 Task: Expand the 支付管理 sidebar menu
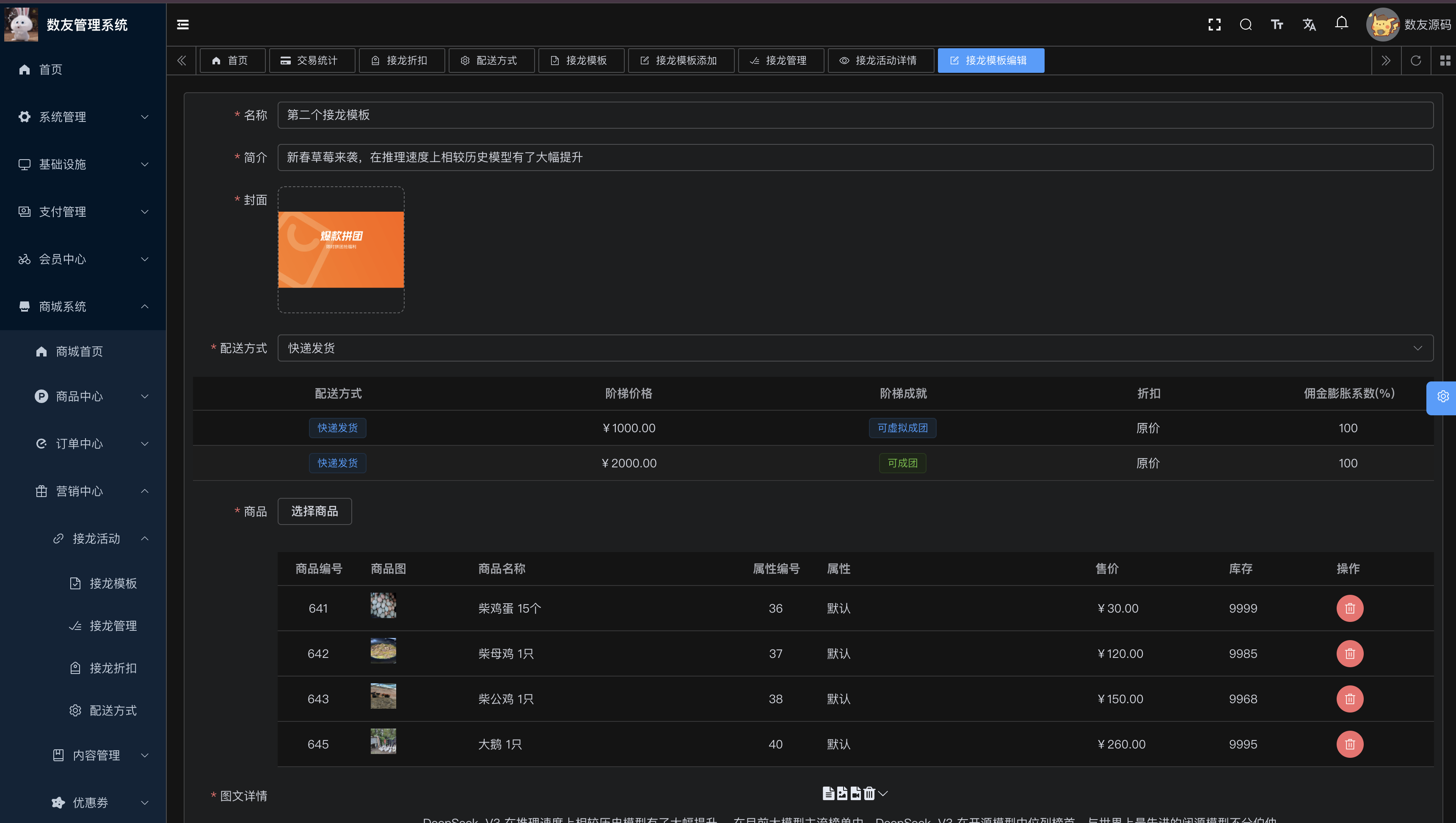[x=83, y=212]
